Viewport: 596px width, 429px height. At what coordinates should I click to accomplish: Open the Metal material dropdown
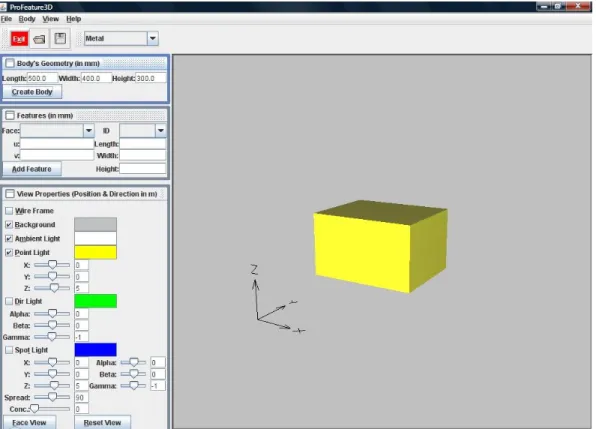[153, 38]
